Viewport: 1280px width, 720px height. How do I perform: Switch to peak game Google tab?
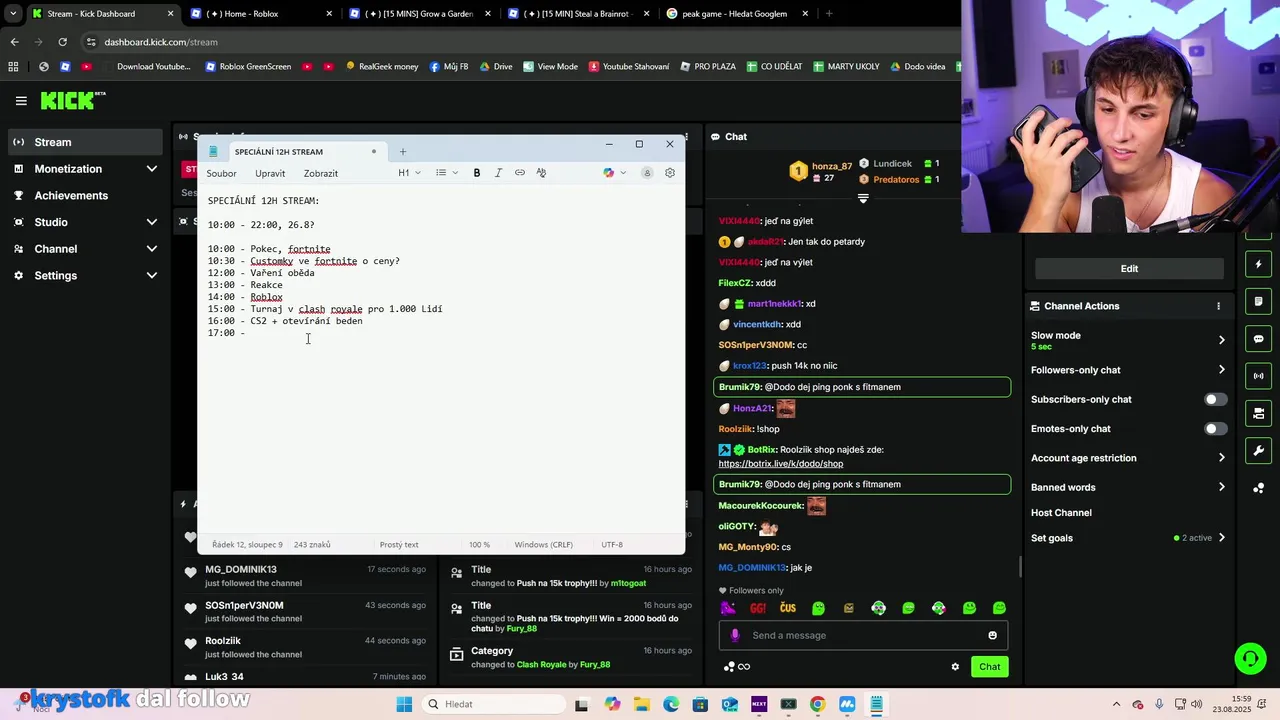(736, 14)
